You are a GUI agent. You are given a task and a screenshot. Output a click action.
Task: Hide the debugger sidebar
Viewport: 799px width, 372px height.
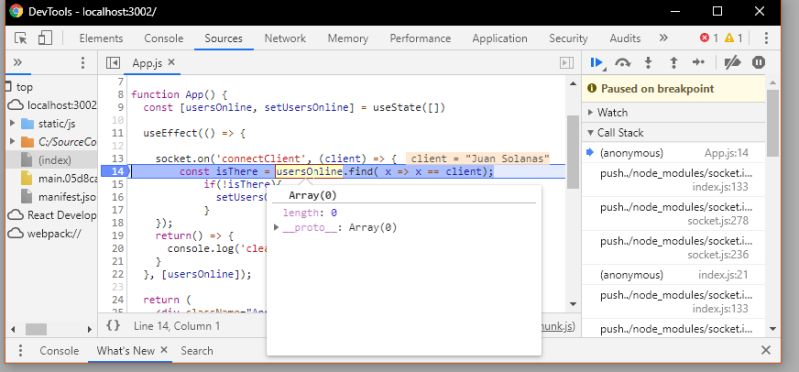[x=567, y=63]
